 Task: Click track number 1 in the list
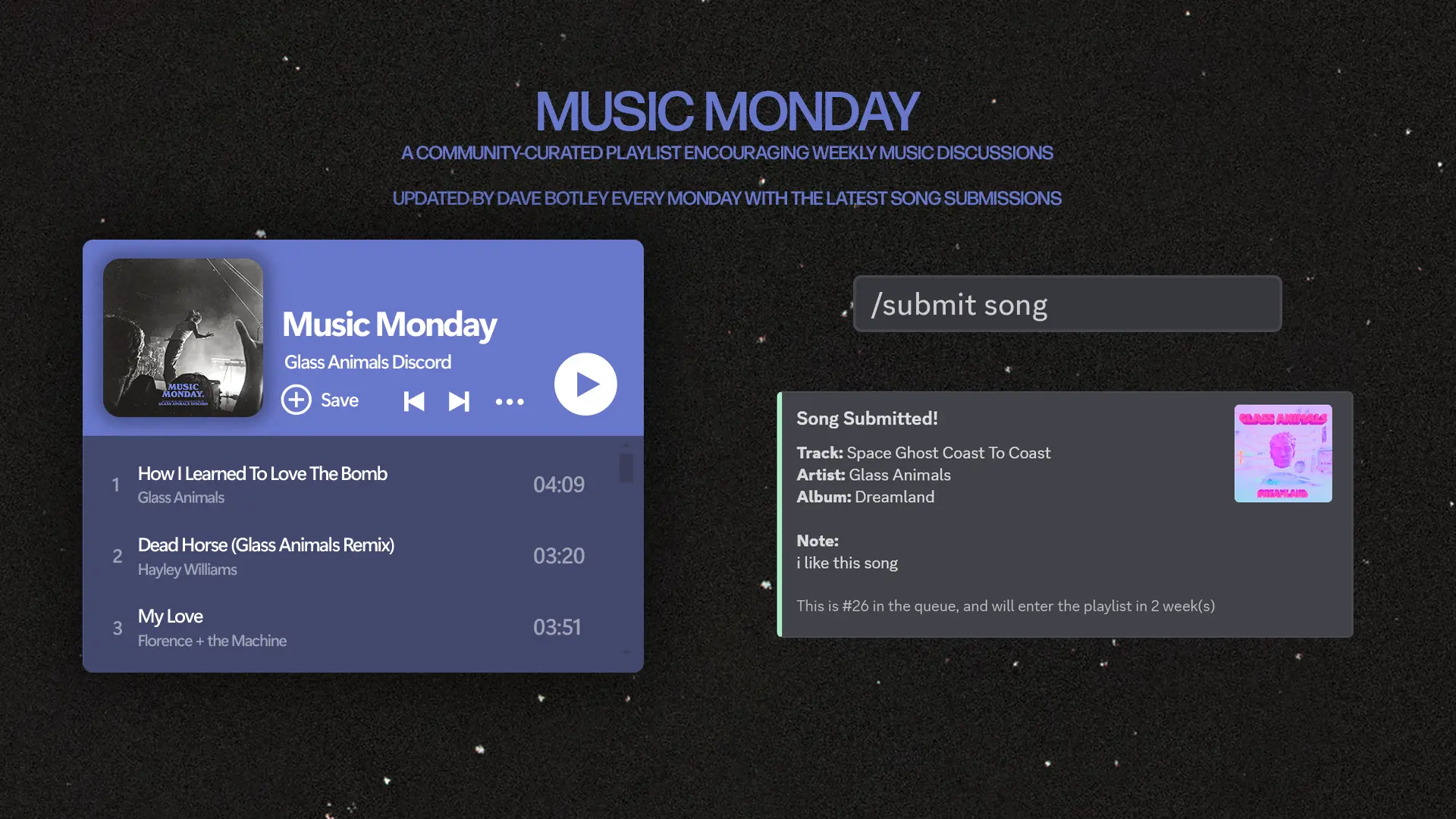[x=116, y=485]
